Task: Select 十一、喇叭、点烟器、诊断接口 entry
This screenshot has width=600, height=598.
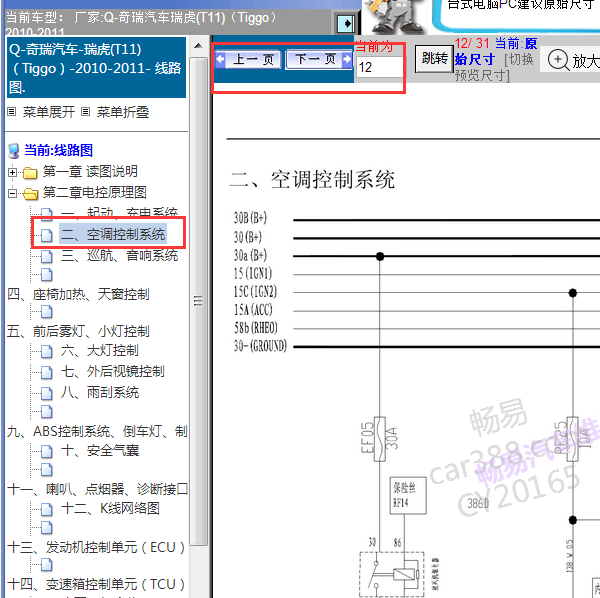Action: coord(98,489)
